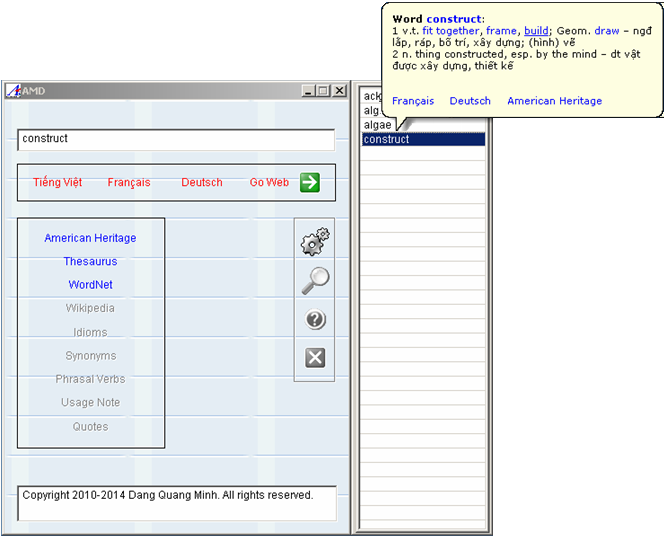Image resolution: width=664 pixels, height=536 pixels.
Task: Click the gray X exit icon
Action: [315, 358]
